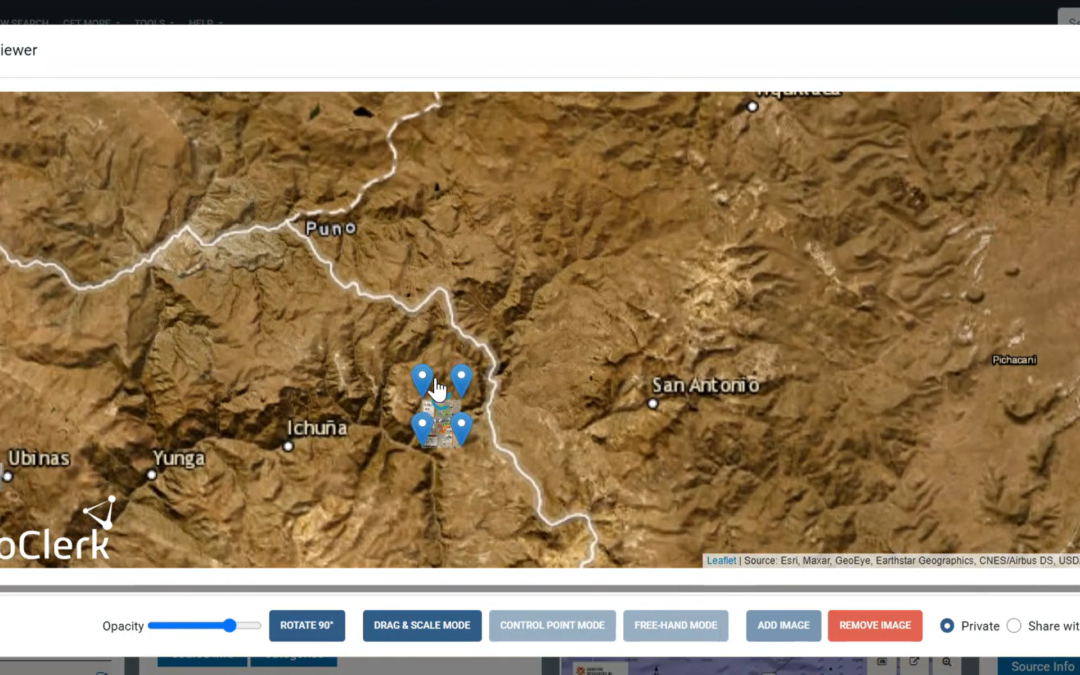Select the lower-left blue map marker pin
The image size is (1080, 675).
point(421,424)
